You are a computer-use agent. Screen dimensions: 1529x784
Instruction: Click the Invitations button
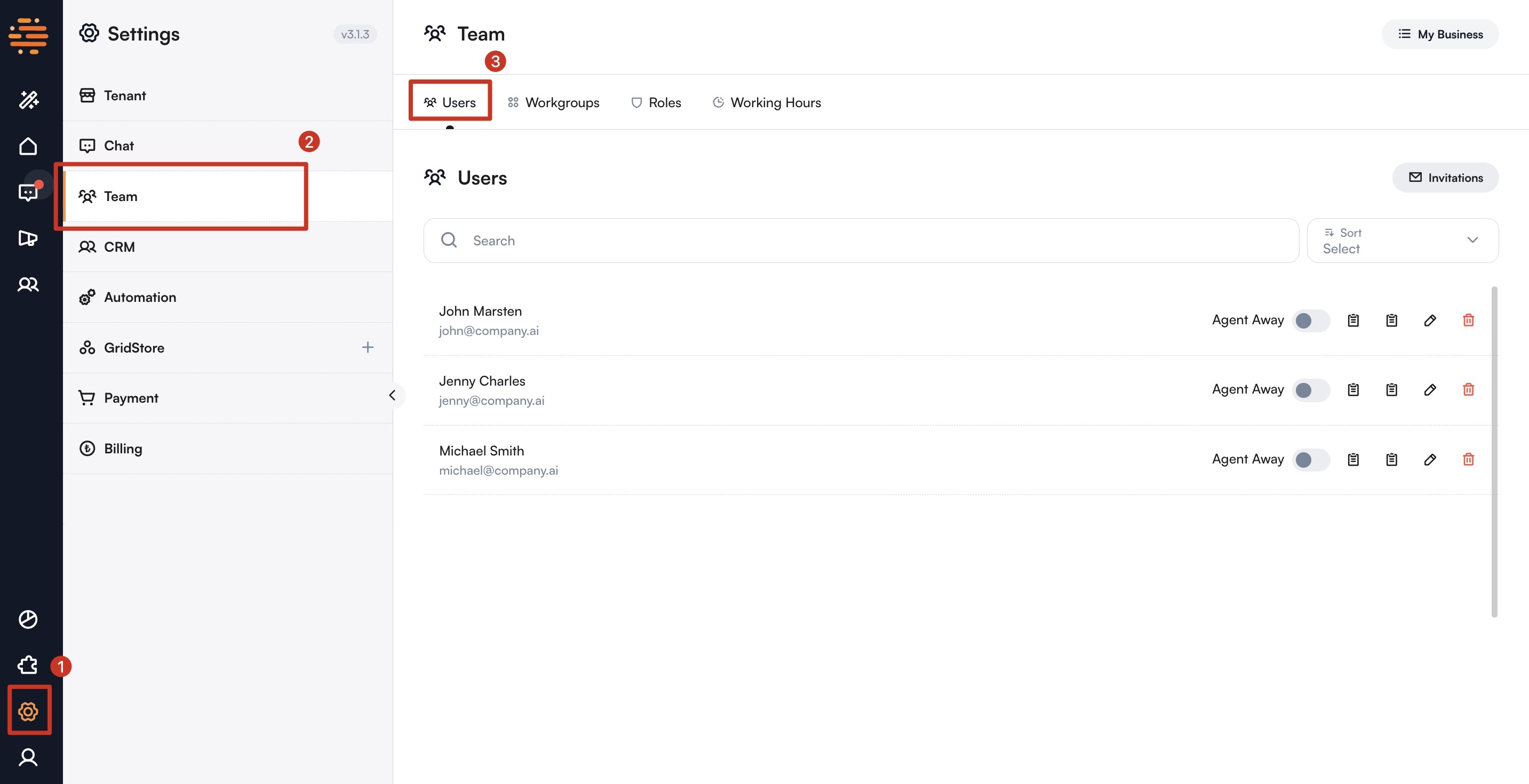[1445, 178]
